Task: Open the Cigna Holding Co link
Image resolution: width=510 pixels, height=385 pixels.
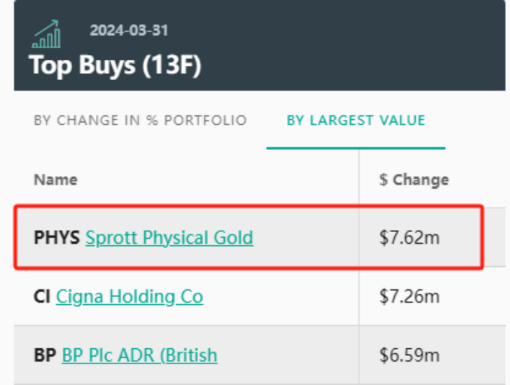Action: pyautogui.click(x=129, y=297)
